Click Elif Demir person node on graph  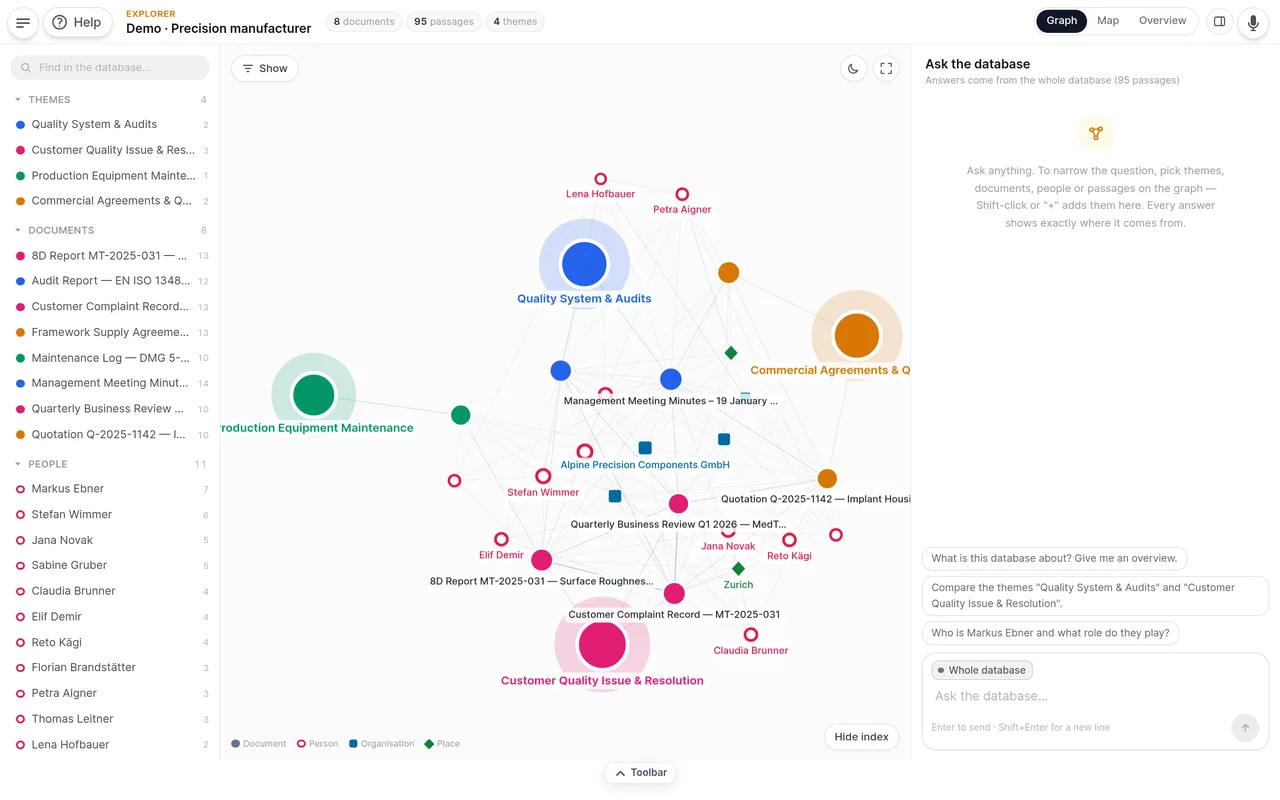click(x=501, y=540)
